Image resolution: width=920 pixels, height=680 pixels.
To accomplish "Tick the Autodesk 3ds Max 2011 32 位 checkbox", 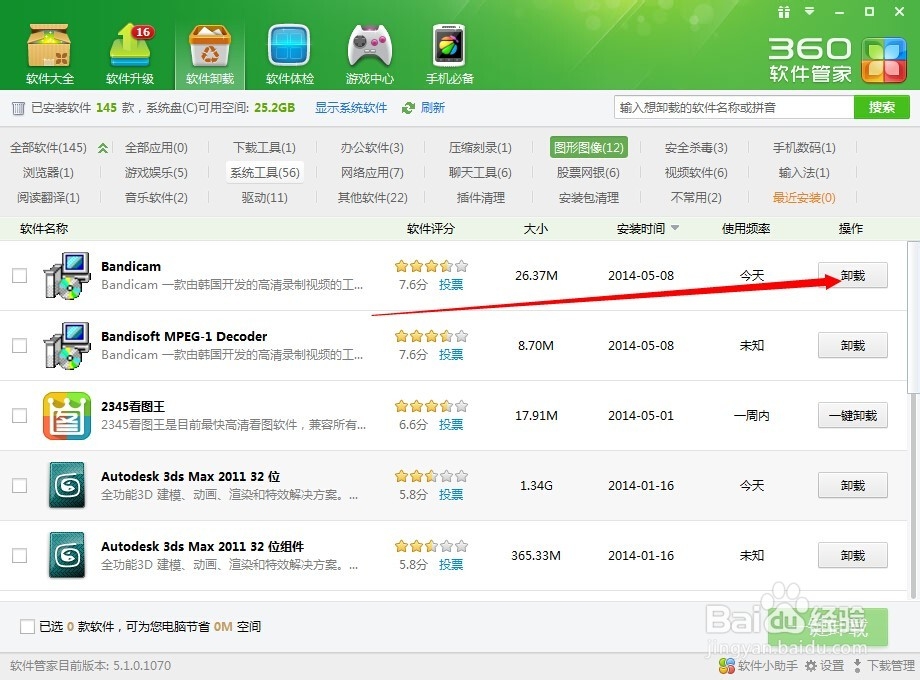I will pyautogui.click(x=19, y=485).
